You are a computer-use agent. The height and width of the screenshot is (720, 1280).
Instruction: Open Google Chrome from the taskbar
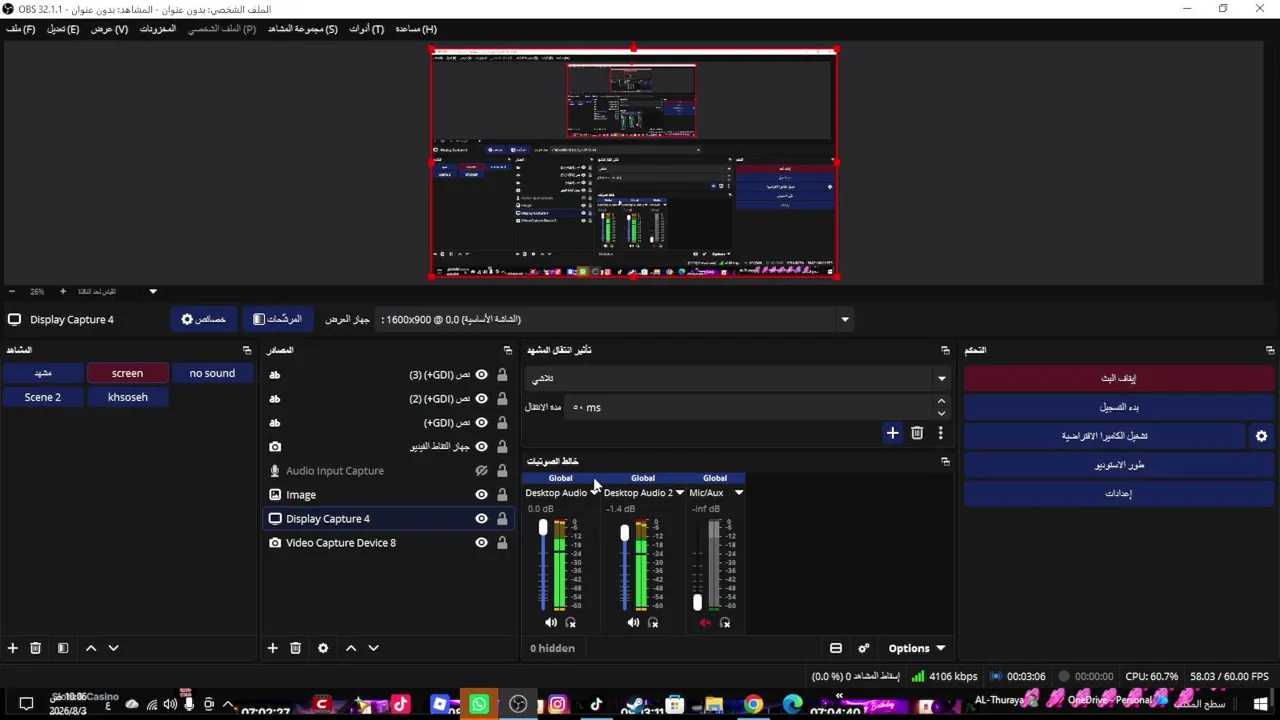(x=753, y=705)
